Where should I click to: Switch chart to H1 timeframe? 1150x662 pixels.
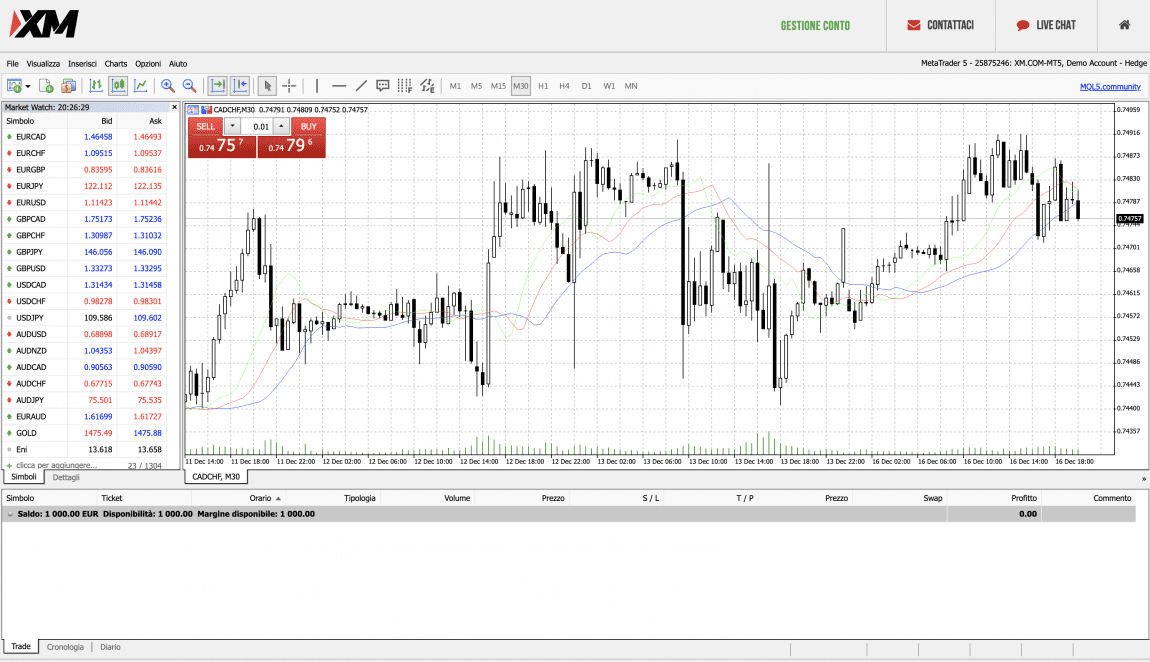click(x=543, y=86)
